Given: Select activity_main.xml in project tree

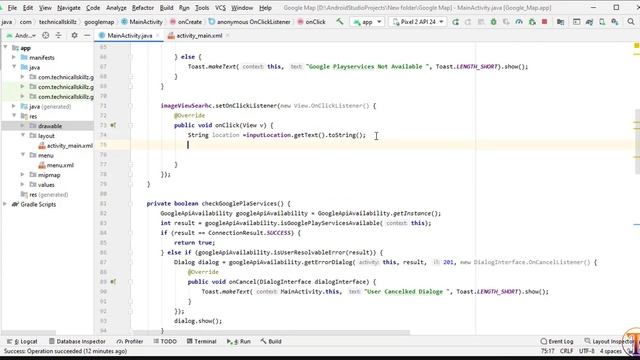Looking at the screenshot, I should point(65,146).
